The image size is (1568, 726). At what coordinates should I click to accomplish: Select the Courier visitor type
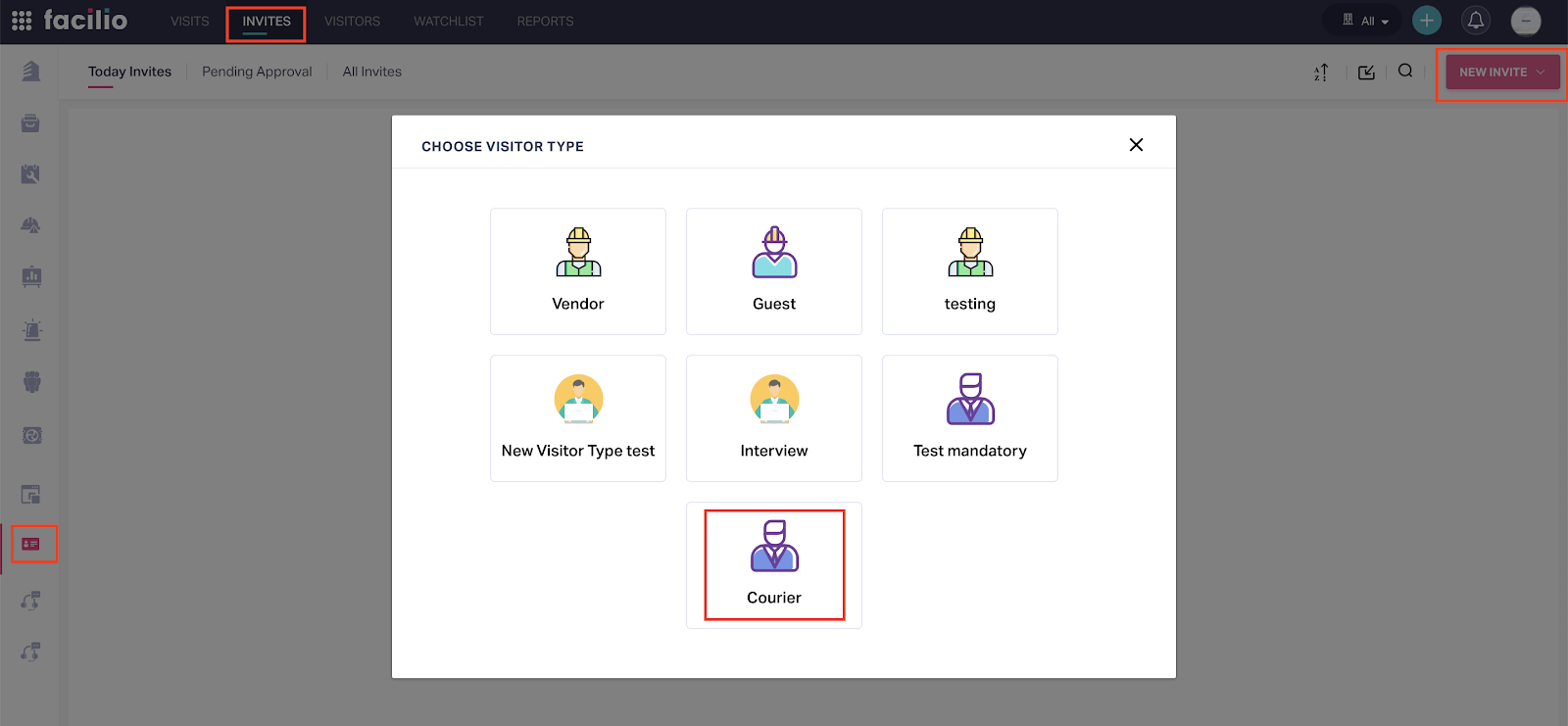click(774, 565)
